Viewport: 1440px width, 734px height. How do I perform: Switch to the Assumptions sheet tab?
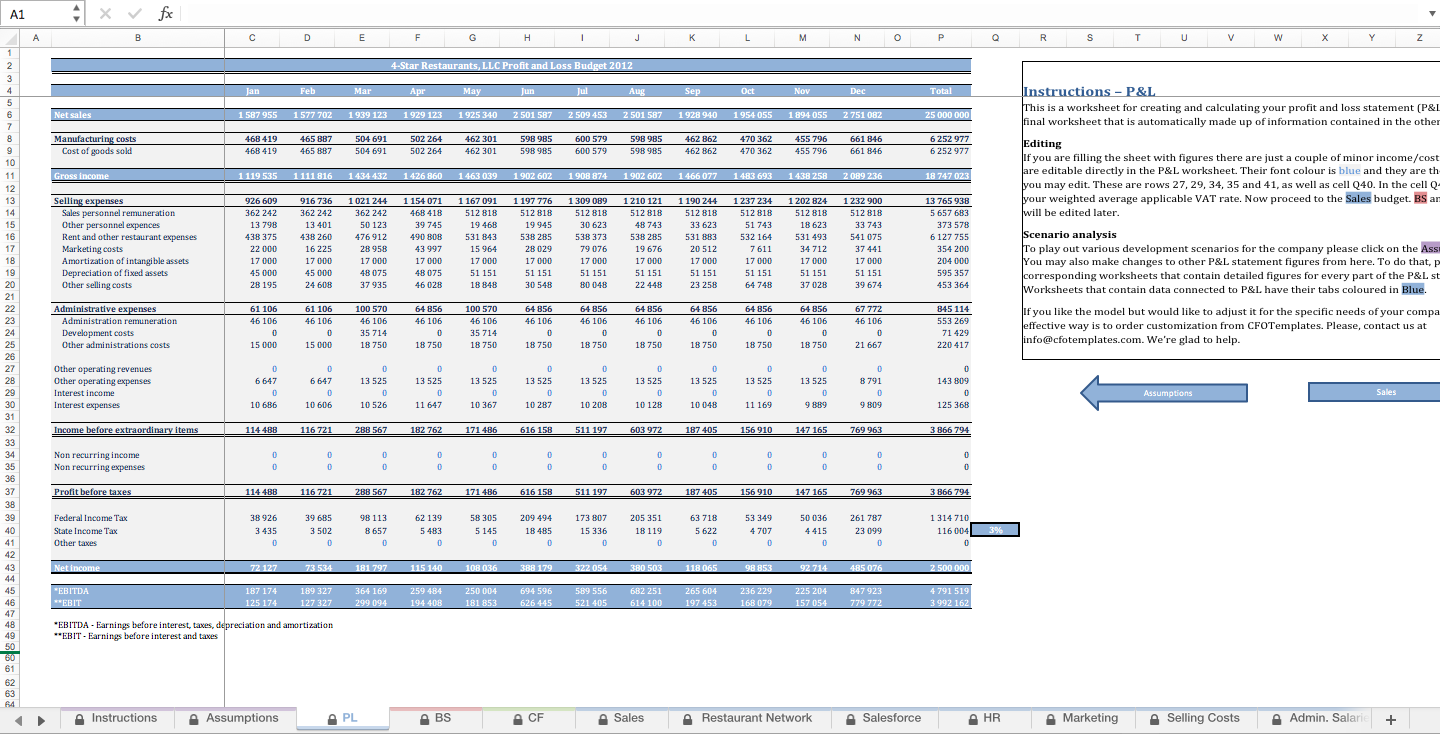tap(234, 718)
